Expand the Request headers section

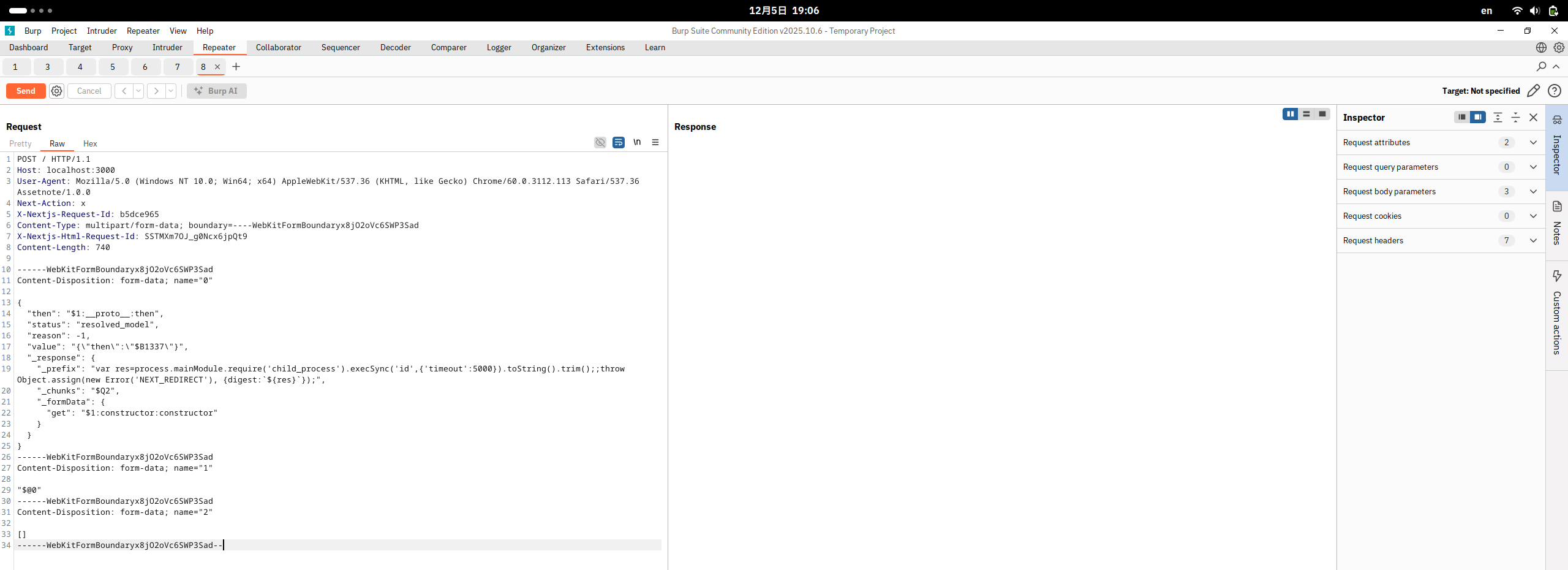(x=1534, y=240)
